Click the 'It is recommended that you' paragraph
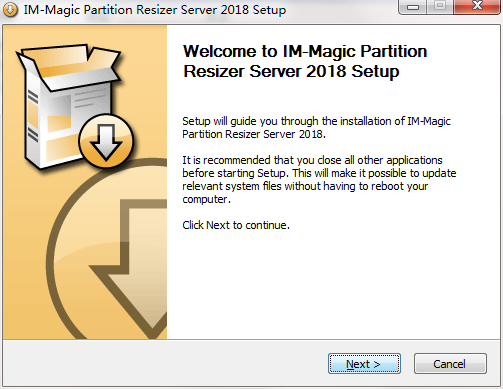Image resolution: width=503 pixels, height=389 pixels. (319, 180)
